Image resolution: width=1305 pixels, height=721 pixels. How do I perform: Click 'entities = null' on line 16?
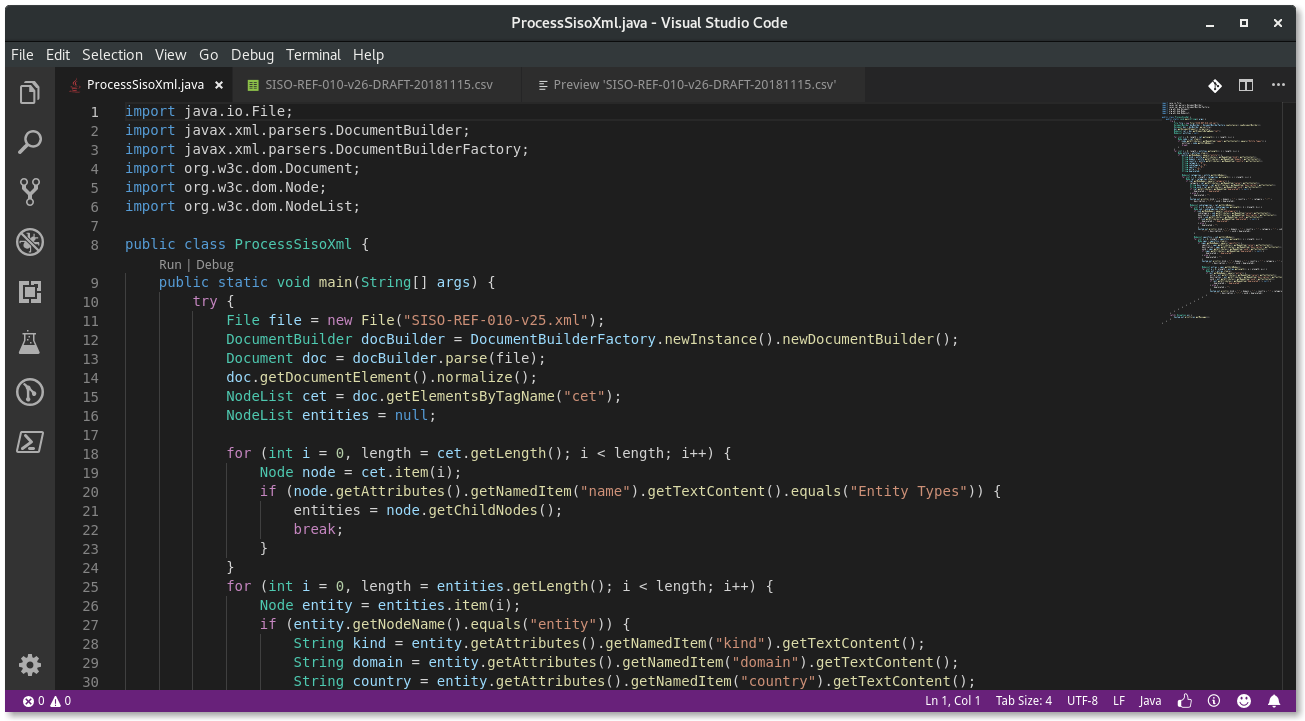click(x=365, y=415)
